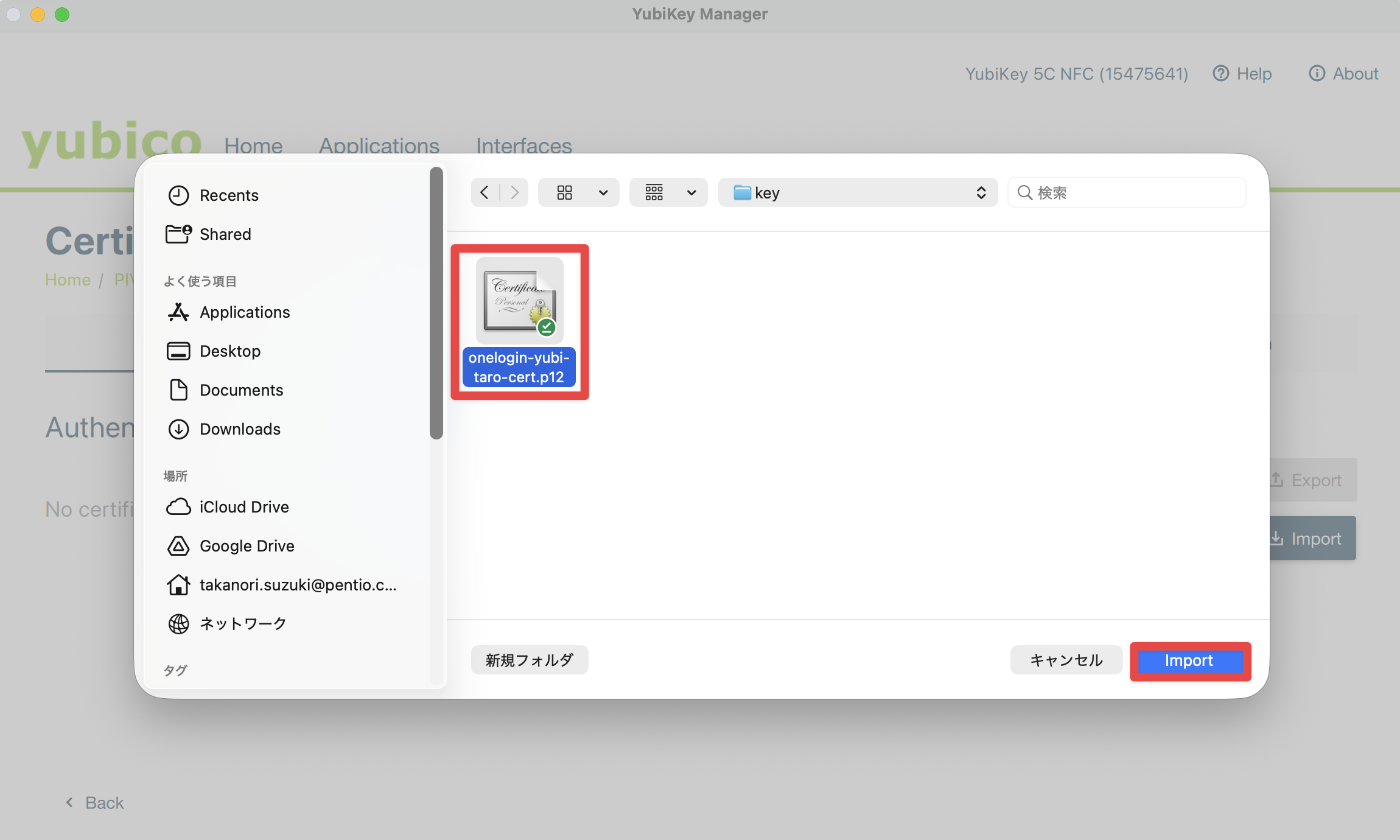Select the network globe icon
1400x840 pixels.
(x=178, y=623)
